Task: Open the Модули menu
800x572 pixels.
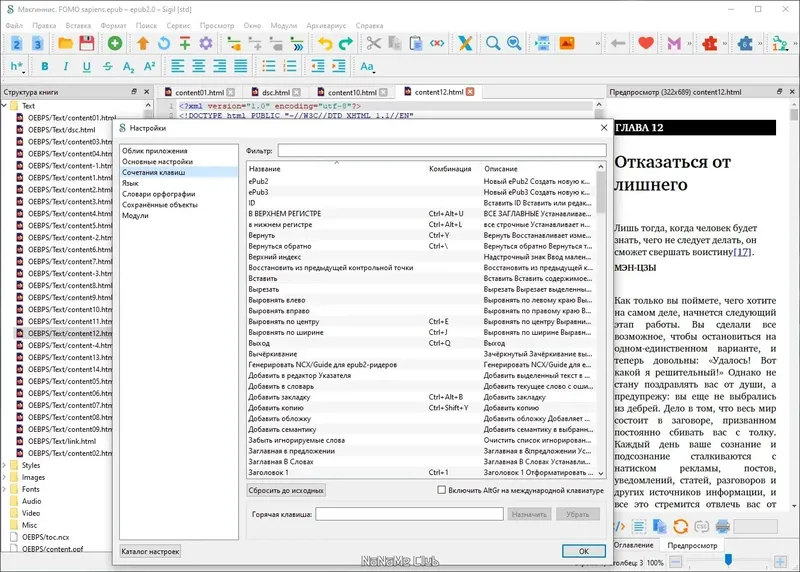Action: click(x=284, y=26)
